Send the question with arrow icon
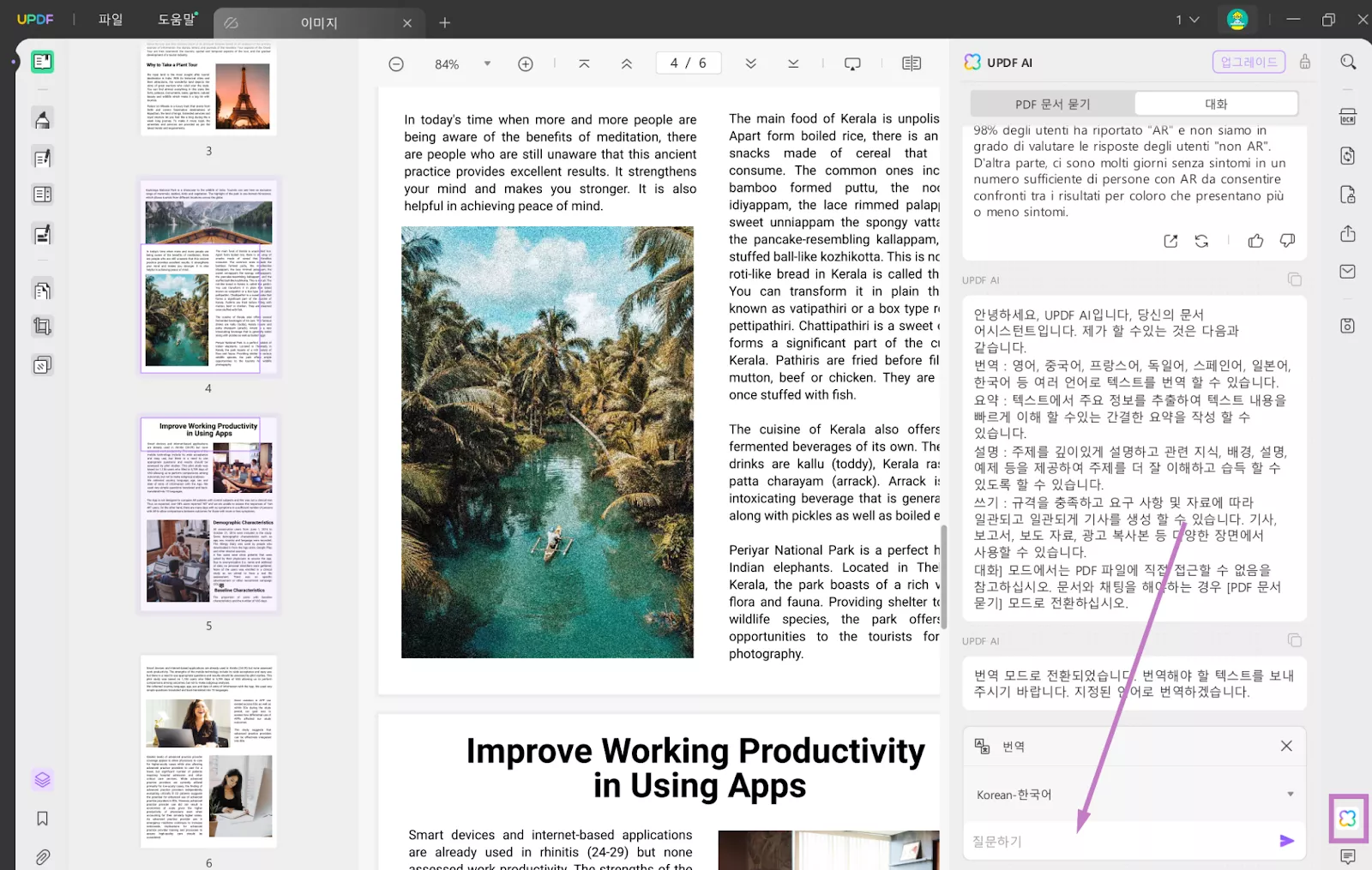Image resolution: width=1372 pixels, height=870 pixels. pyautogui.click(x=1286, y=841)
